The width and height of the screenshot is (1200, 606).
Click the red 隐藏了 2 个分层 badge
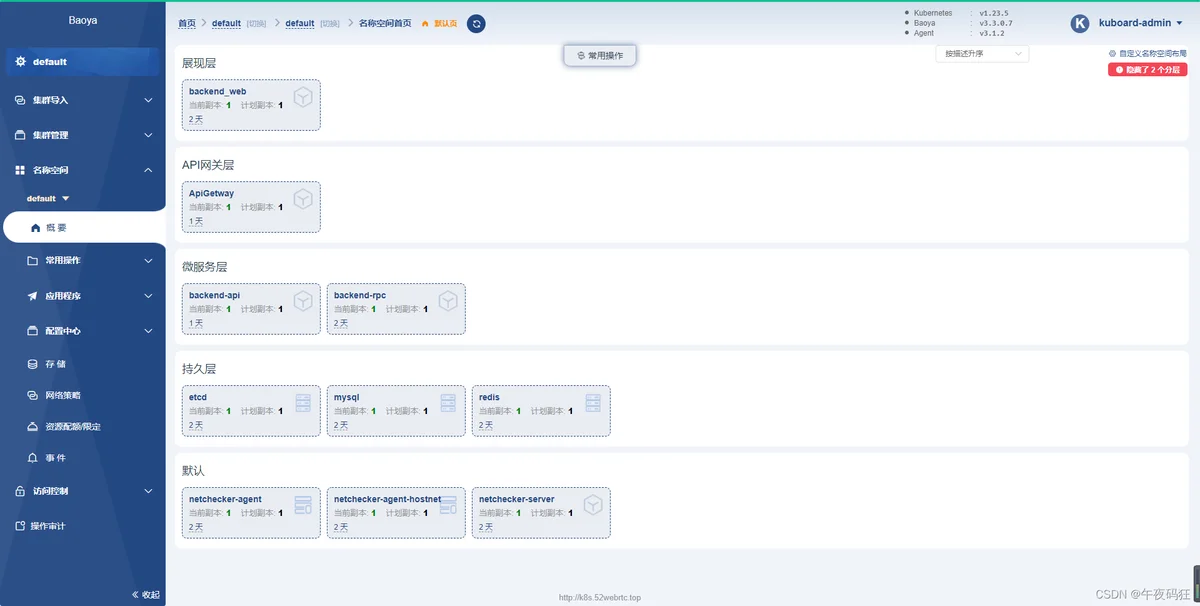point(1147,70)
